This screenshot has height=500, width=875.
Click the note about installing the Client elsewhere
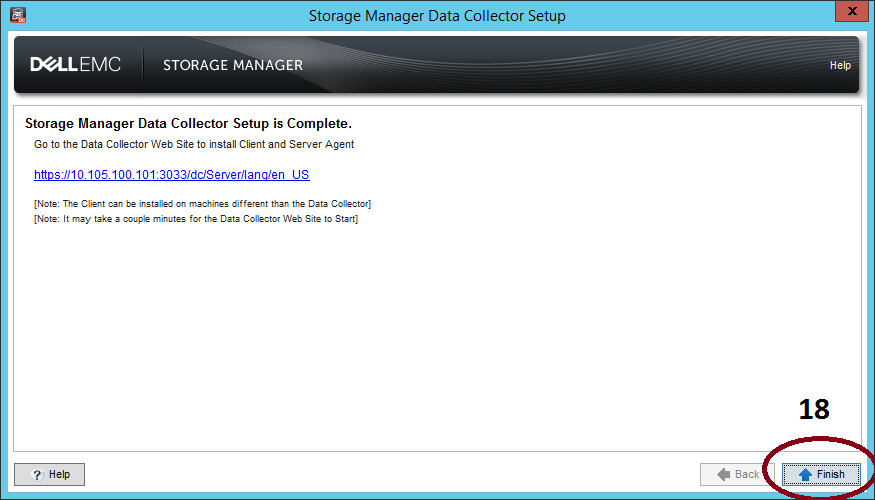click(x=203, y=204)
